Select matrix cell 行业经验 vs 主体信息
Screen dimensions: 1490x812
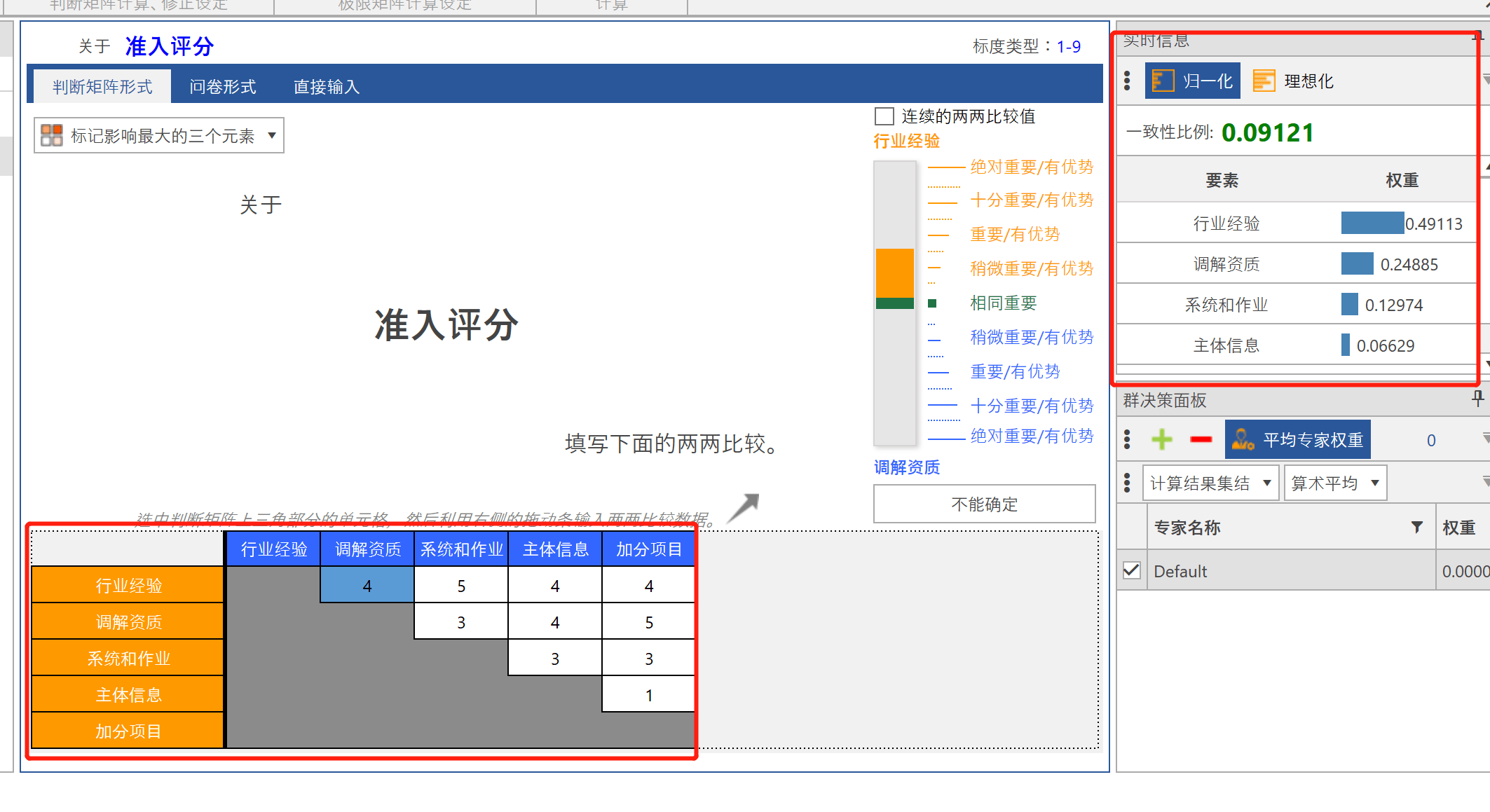[x=555, y=585]
